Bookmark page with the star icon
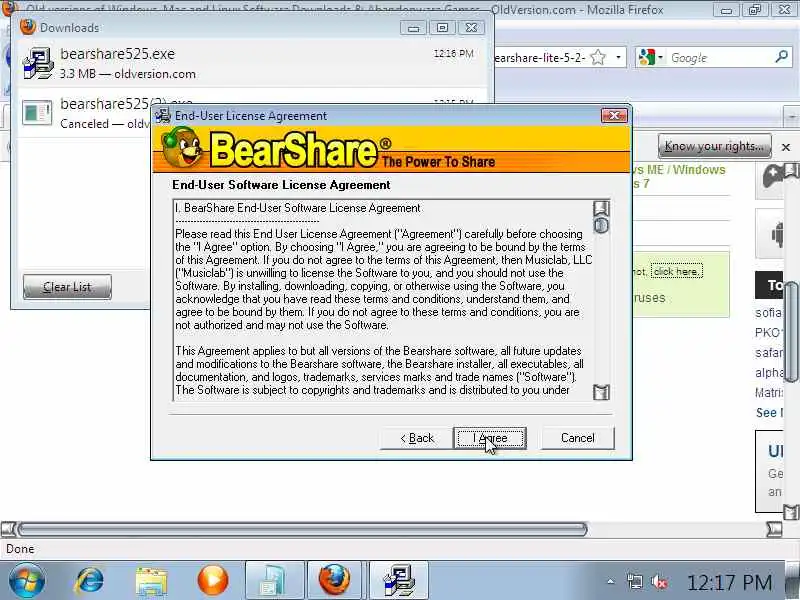The width and height of the screenshot is (800, 600). (x=598, y=58)
